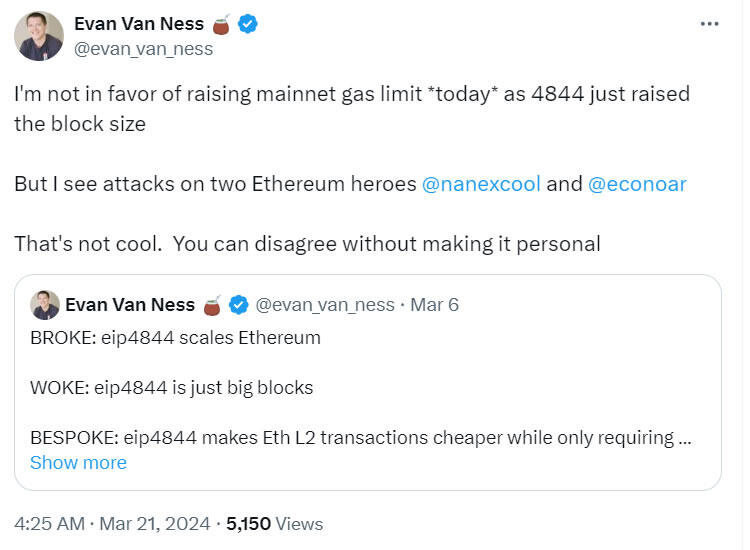
Task: Click the blue verified badge beside the author name
Action: pyautogui.click(x=248, y=24)
